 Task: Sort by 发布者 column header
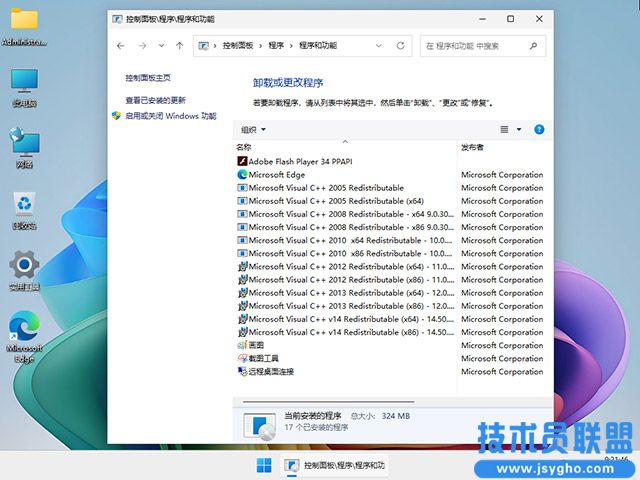click(x=472, y=147)
